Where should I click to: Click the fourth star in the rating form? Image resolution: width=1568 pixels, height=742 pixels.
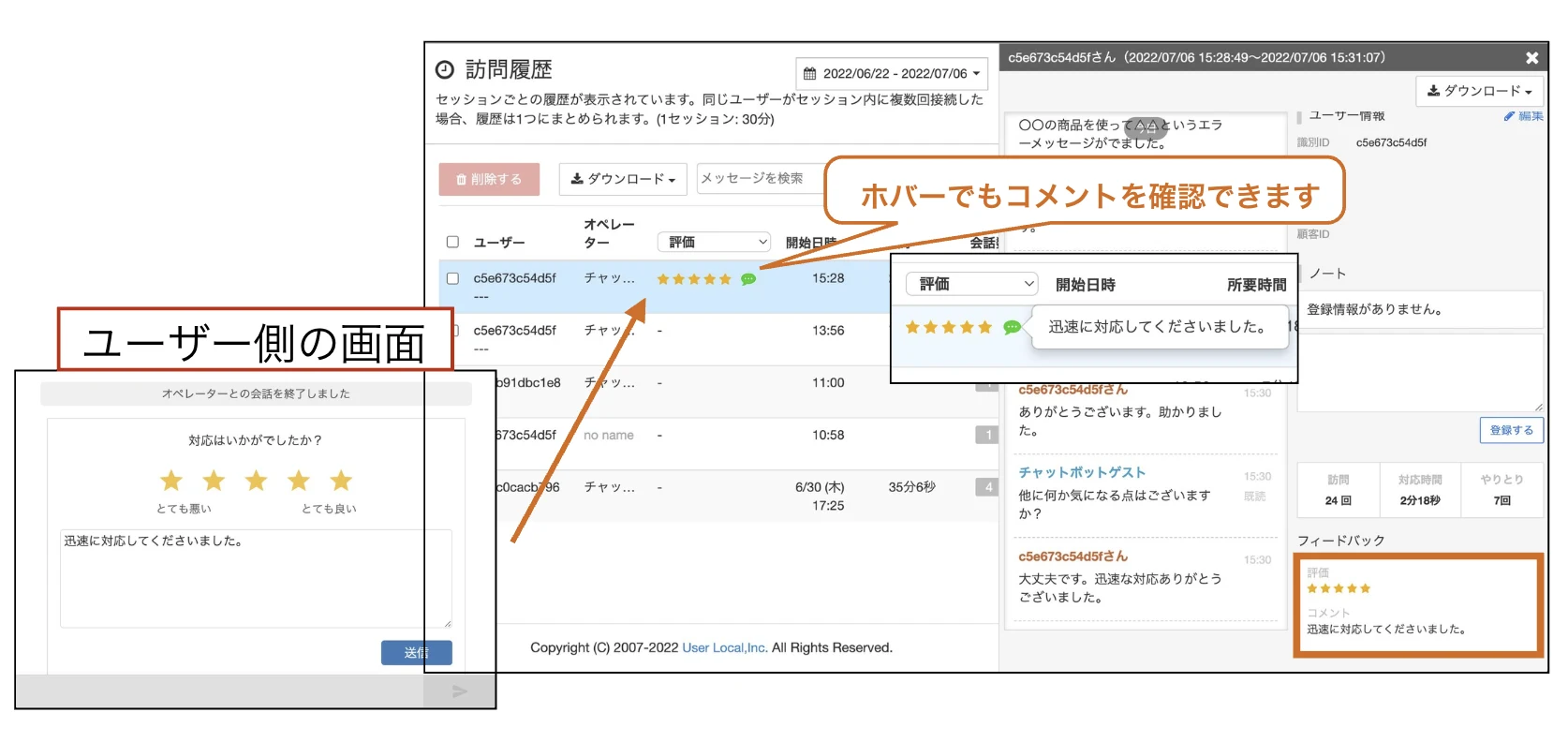pos(299,481)
